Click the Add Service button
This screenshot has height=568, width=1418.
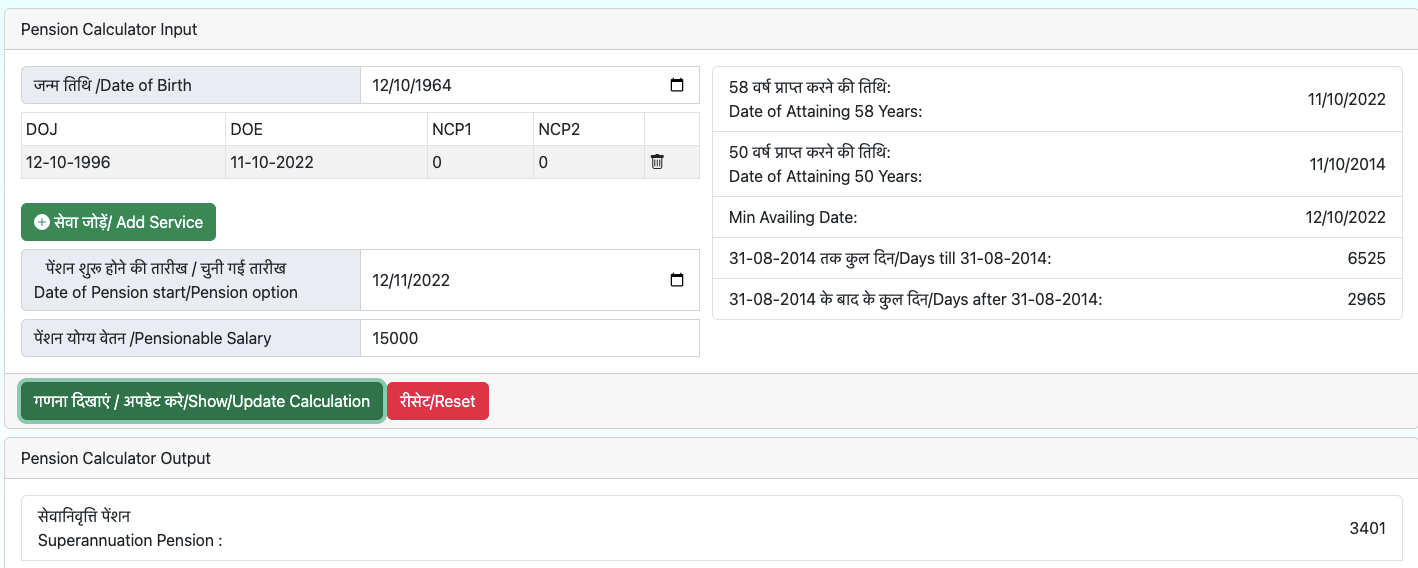click(x=118, y=222)
